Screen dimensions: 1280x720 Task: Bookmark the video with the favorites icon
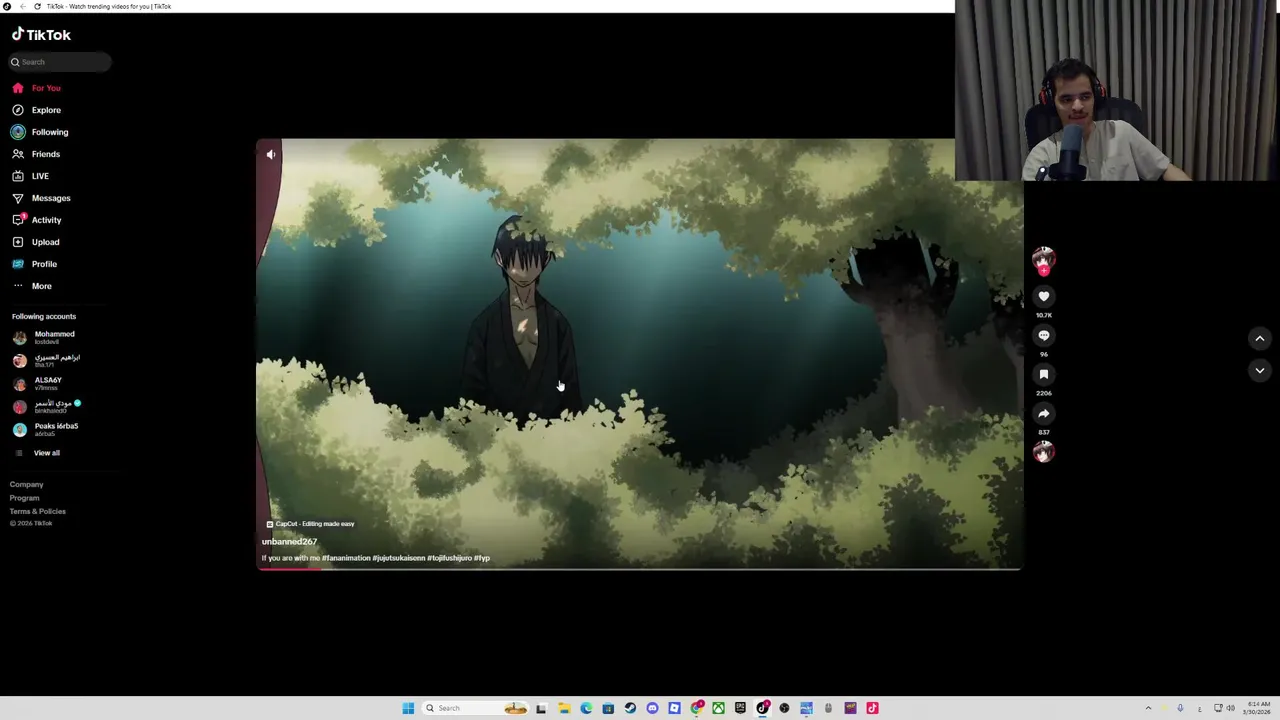pos(1043,374)
